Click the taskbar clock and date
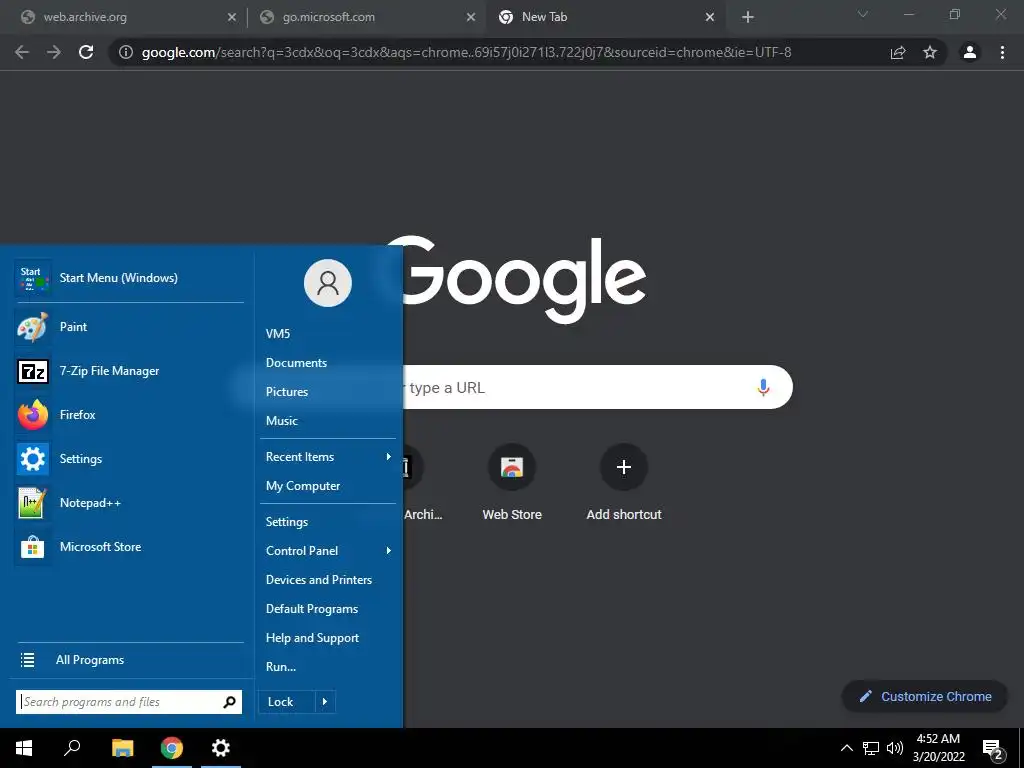 (938, 748)
